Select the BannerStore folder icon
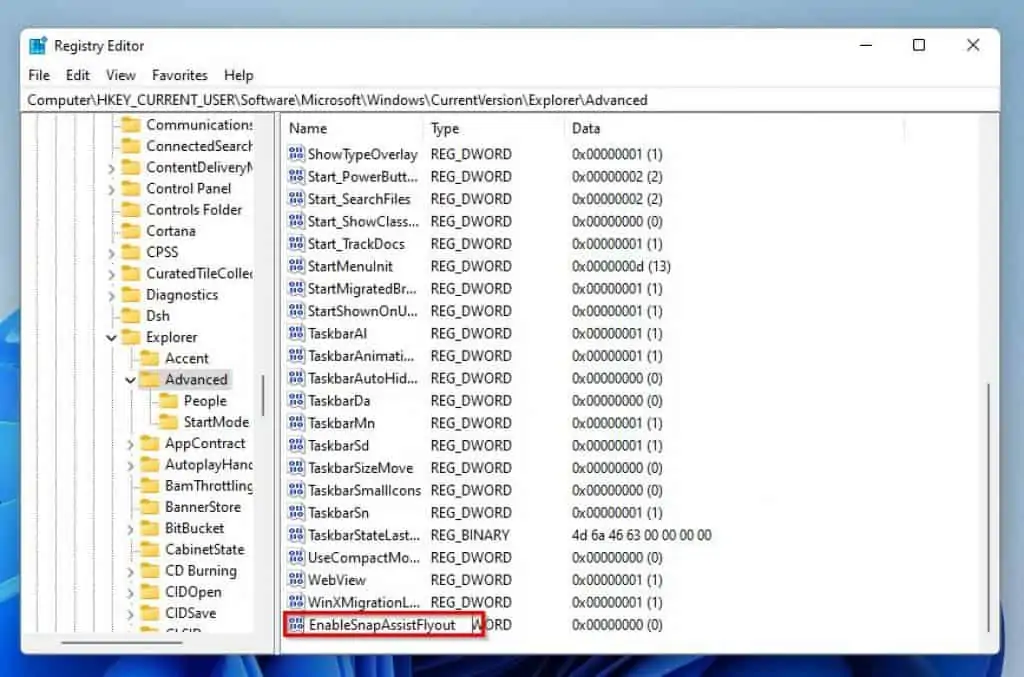 pyautogui.click(x=147, y=506)
